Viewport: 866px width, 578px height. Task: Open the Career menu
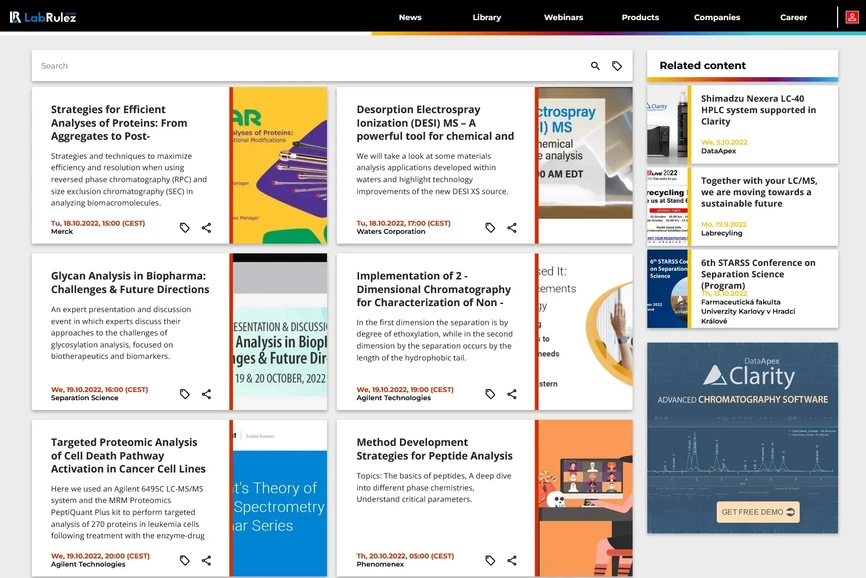point(793,17)
